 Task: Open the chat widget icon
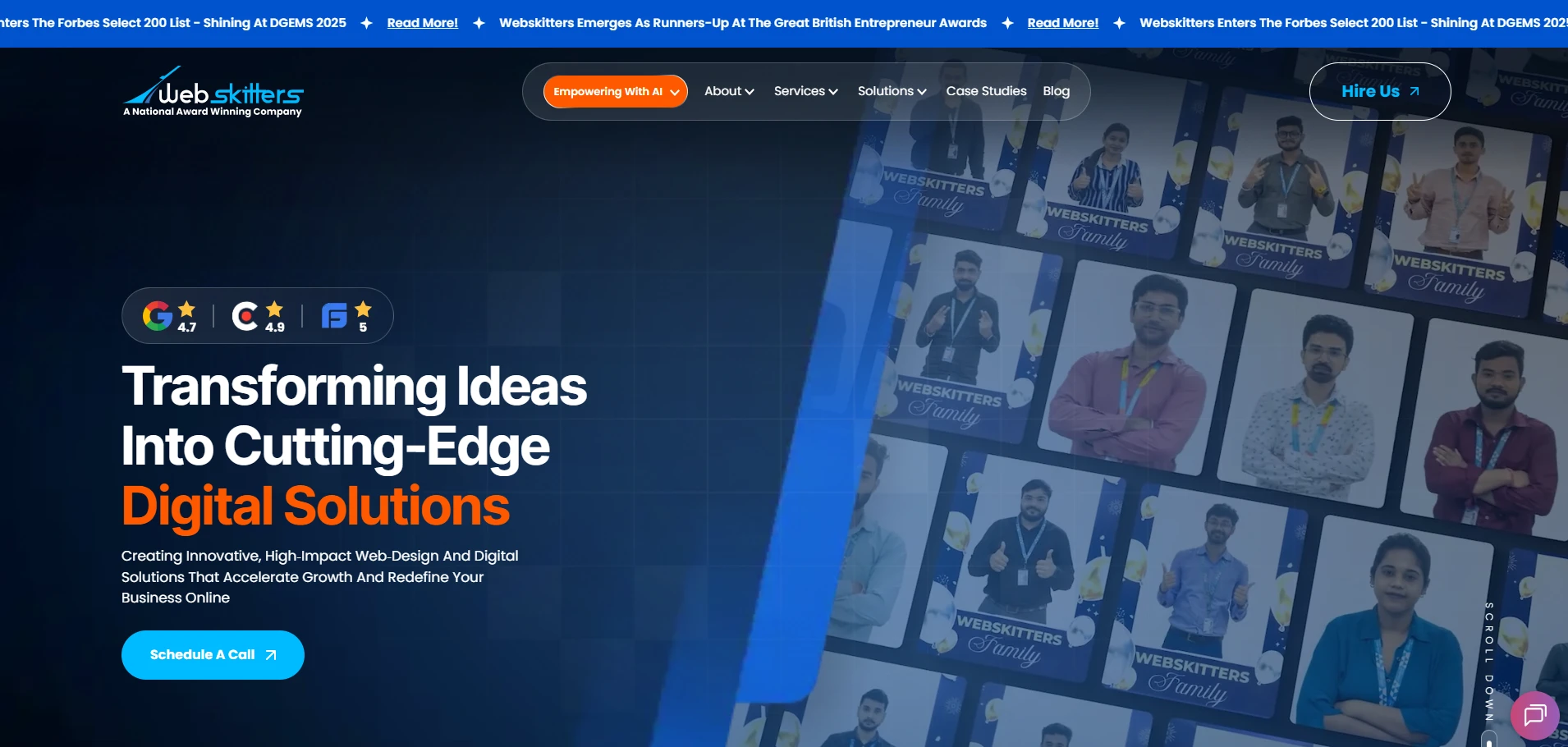point(1534,715)
